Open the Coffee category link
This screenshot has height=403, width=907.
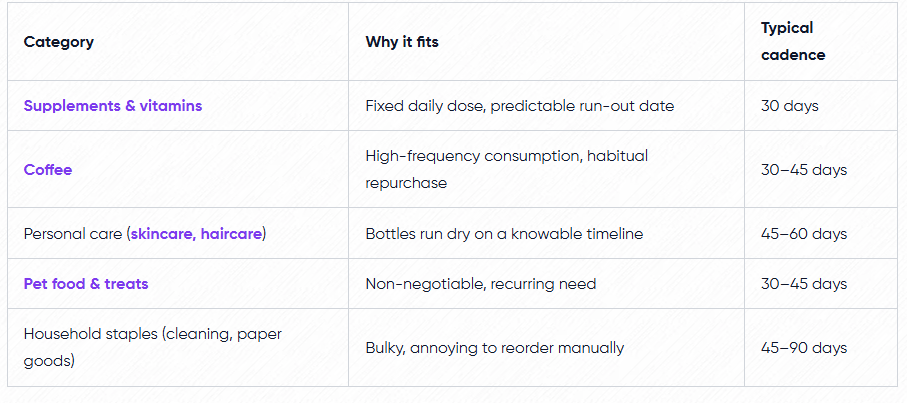click(x=48, y=169)
